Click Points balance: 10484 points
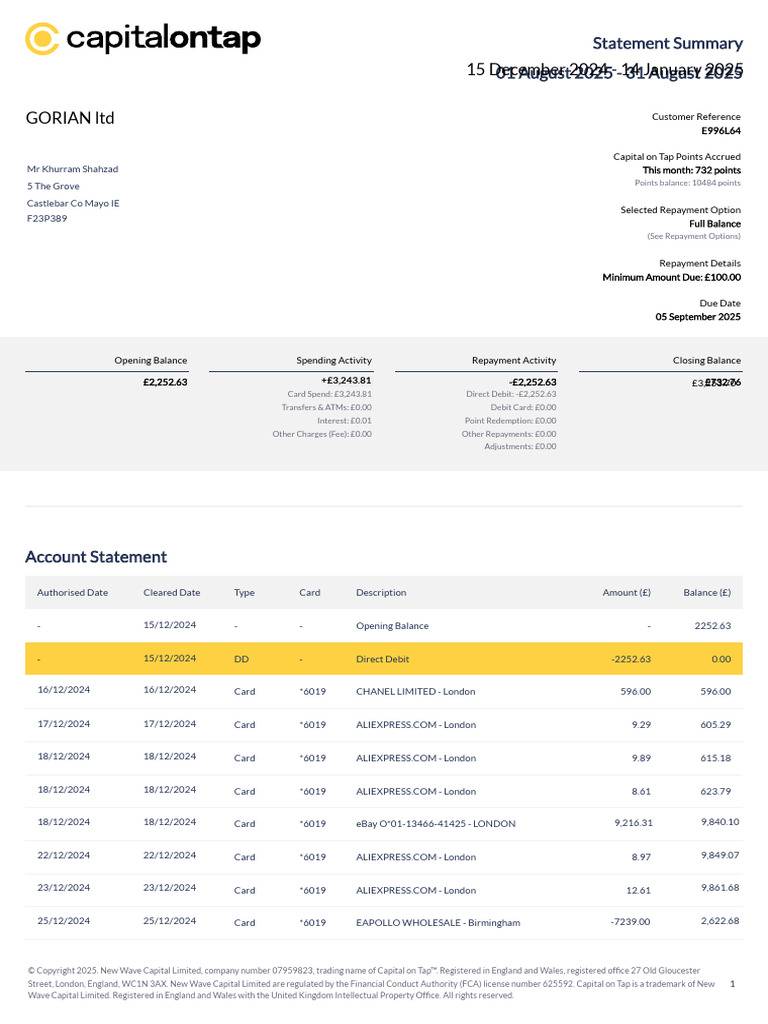The image size is (768, 1024). coord(688,183)
